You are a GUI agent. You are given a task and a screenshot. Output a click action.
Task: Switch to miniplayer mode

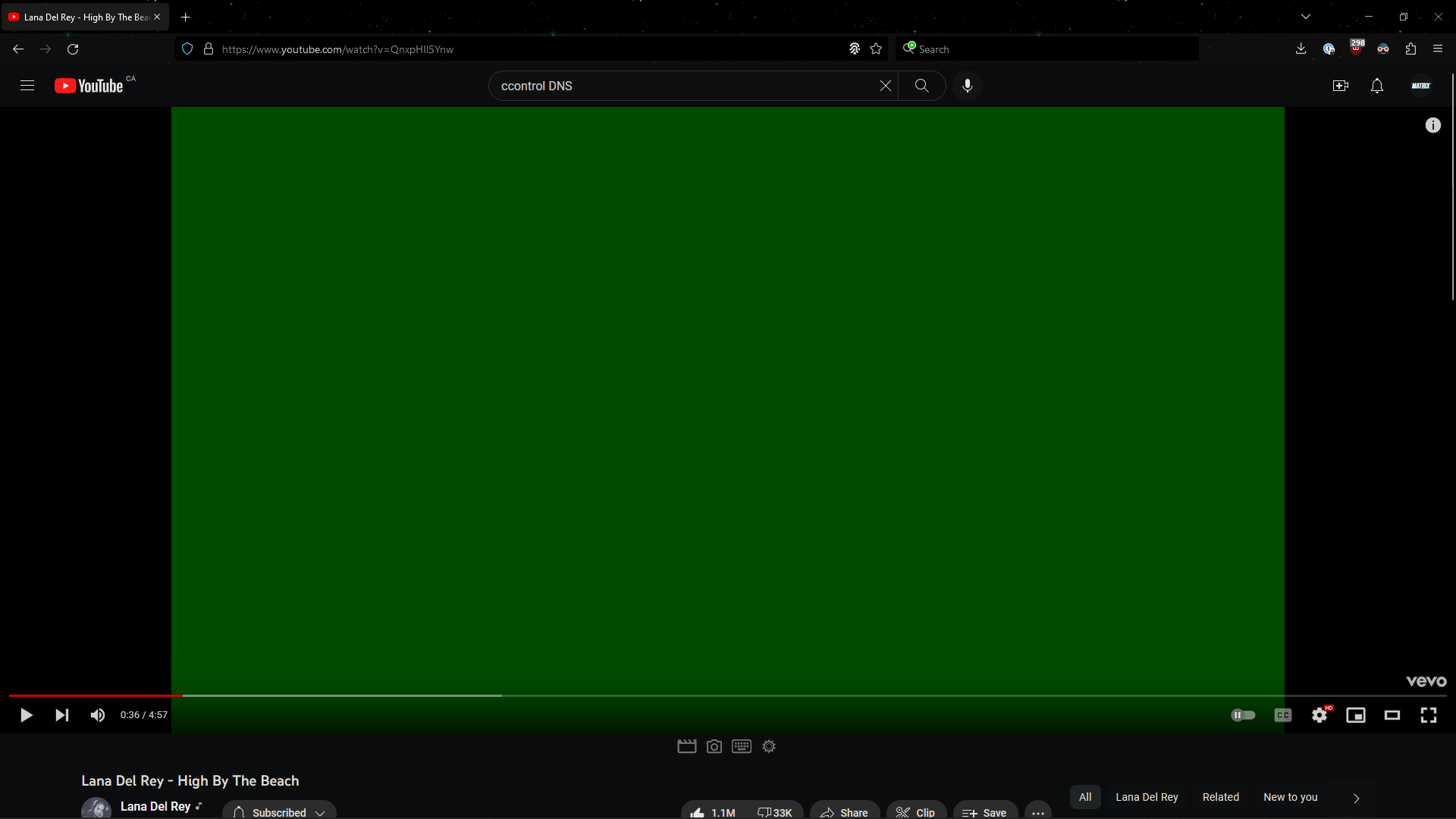[1355, 715]
